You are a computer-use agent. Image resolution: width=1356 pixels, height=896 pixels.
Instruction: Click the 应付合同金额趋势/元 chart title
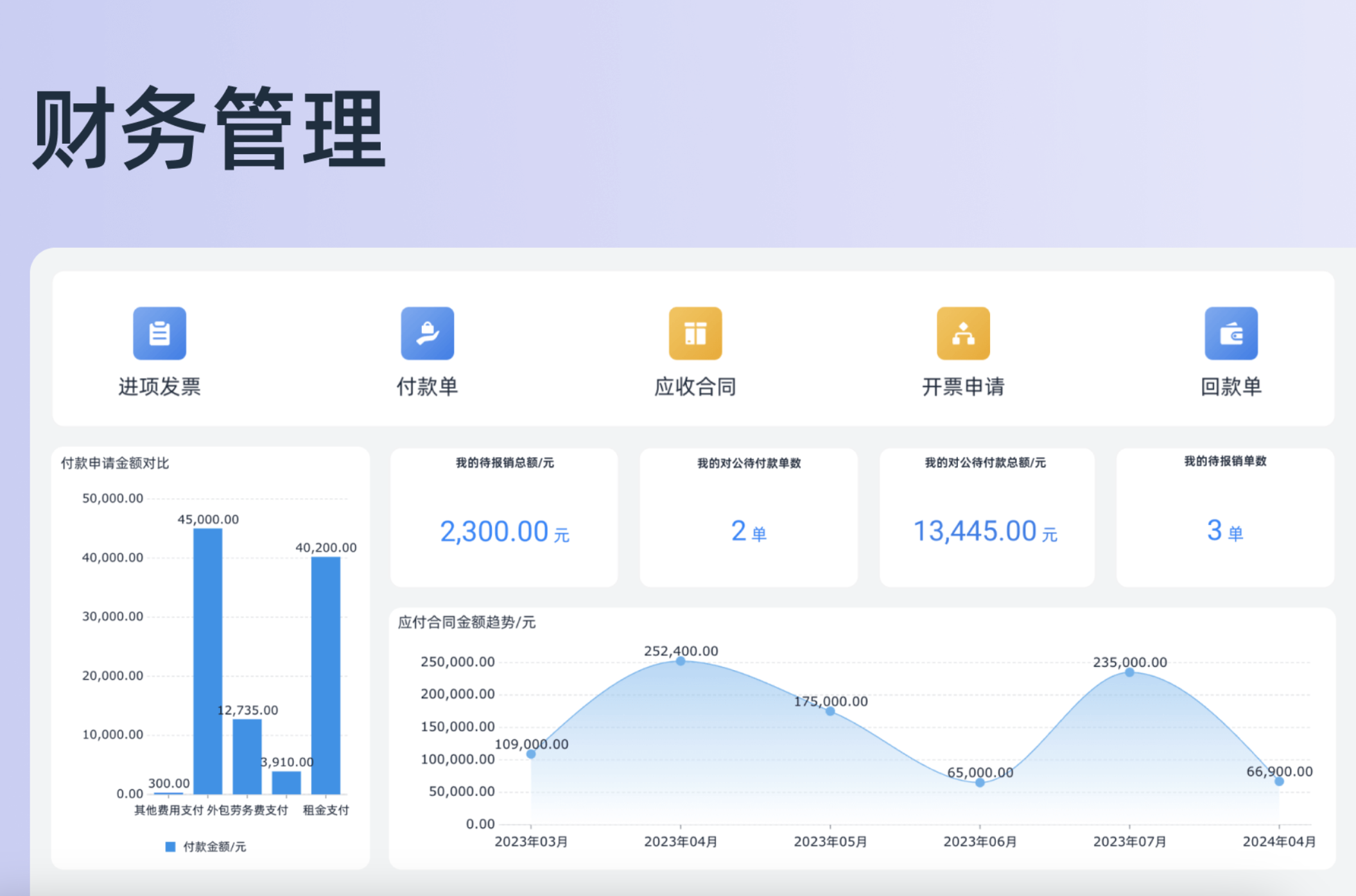(x=465, y=622)
